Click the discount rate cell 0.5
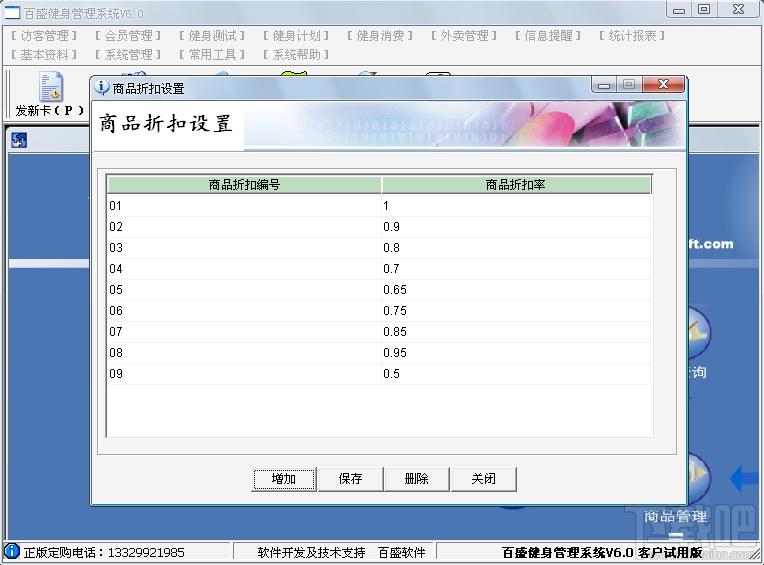The height and width of the screenshot is (565, 764). pyautogui.click(x=516, y=374)
